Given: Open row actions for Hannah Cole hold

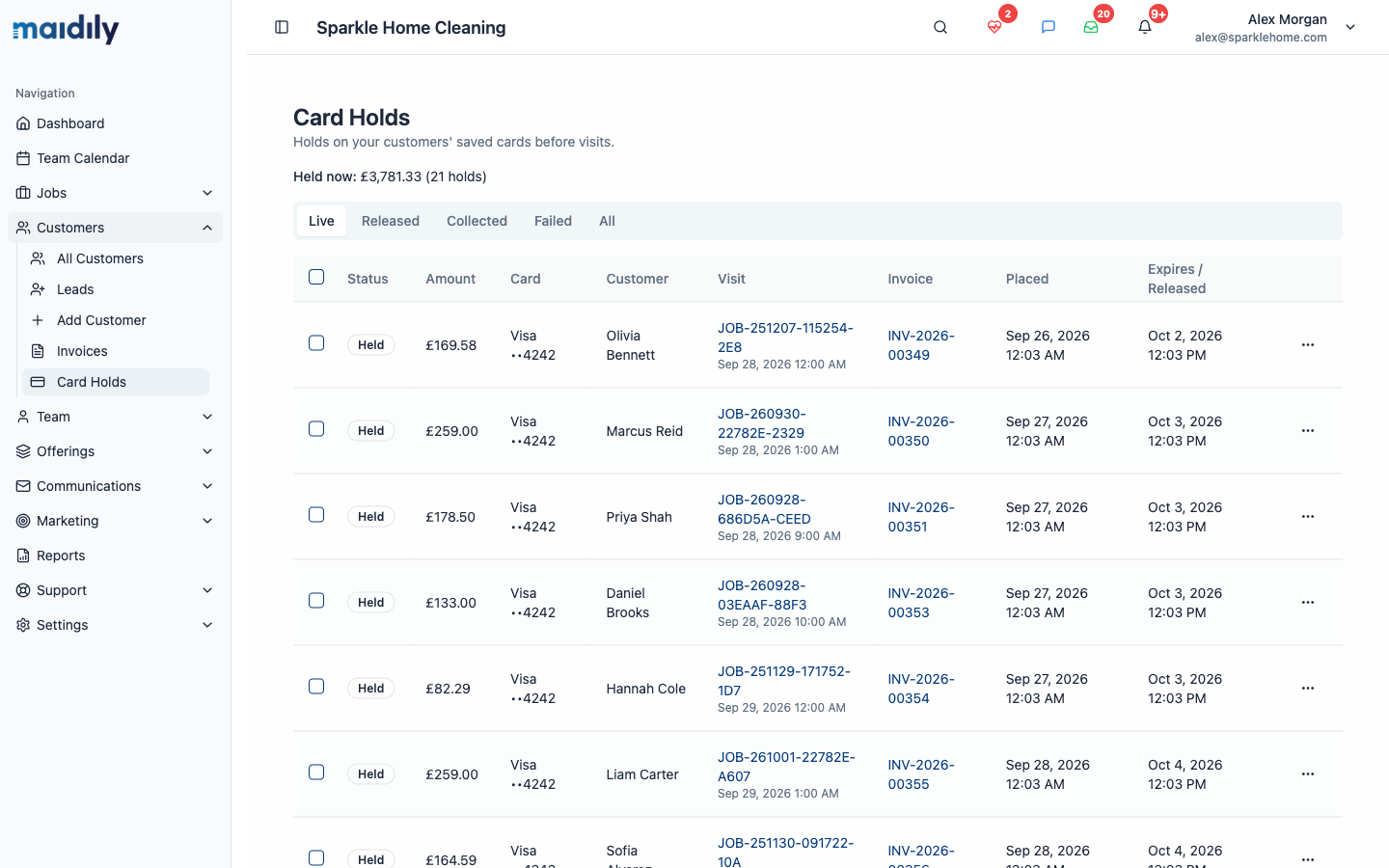Looking at the screenshot, I should (1308, 689).
